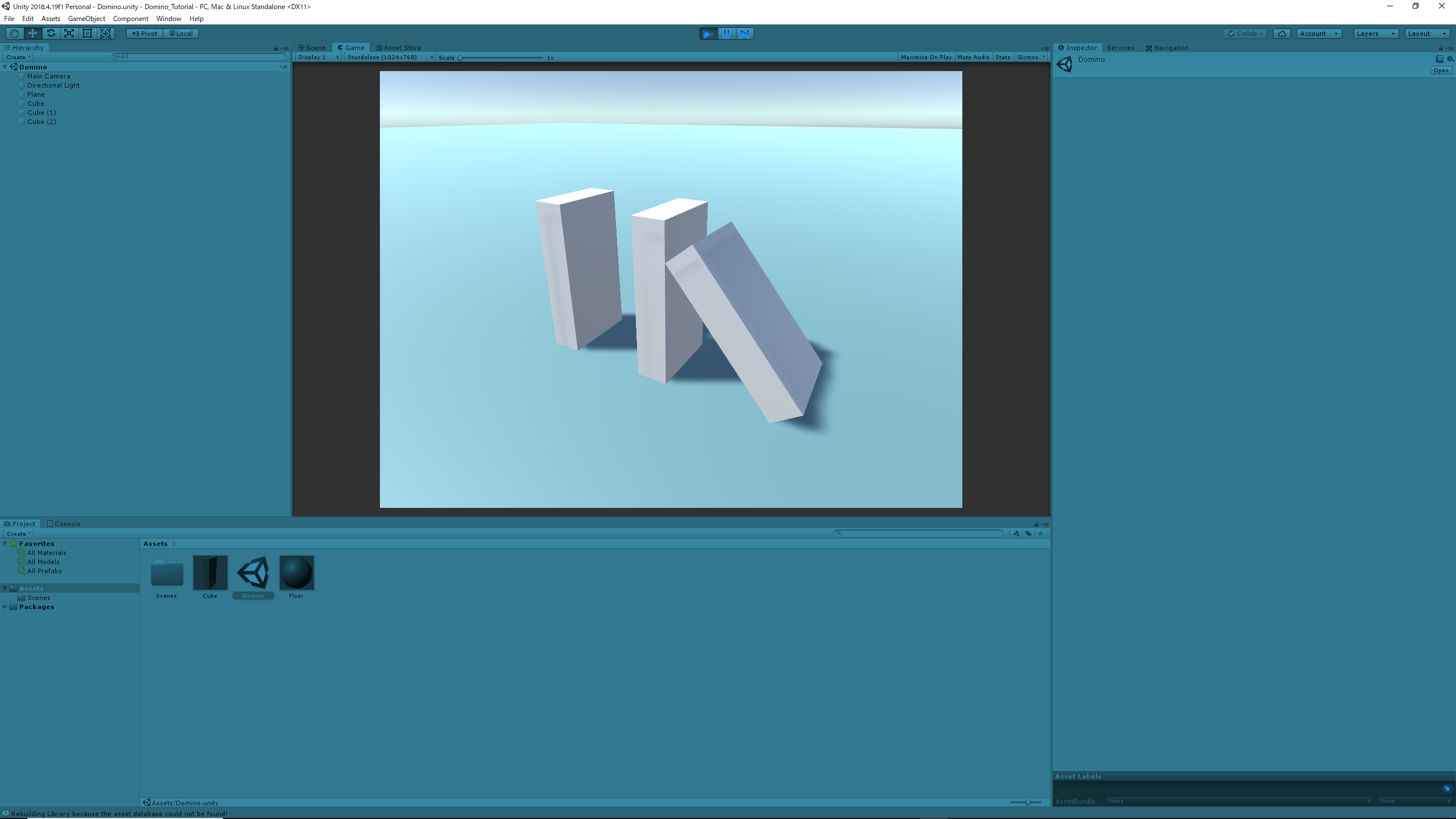This screenshot has height=819, width=1456.
Task: Select the Floor material thumbnail
Action: pos(296,573)
